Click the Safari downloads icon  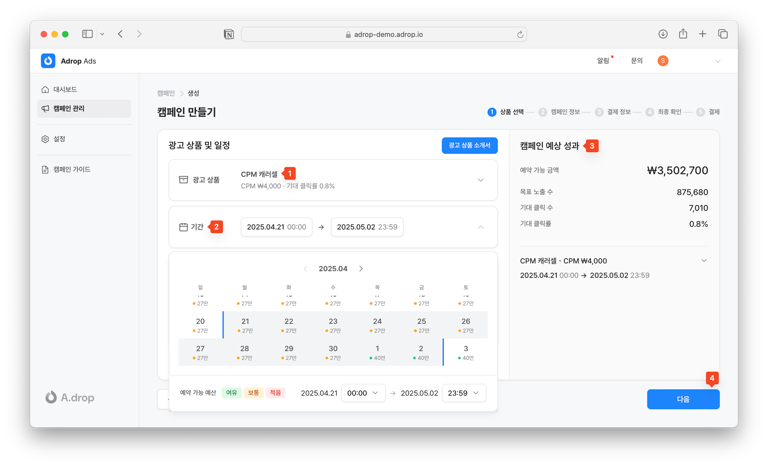click(663, 34)
